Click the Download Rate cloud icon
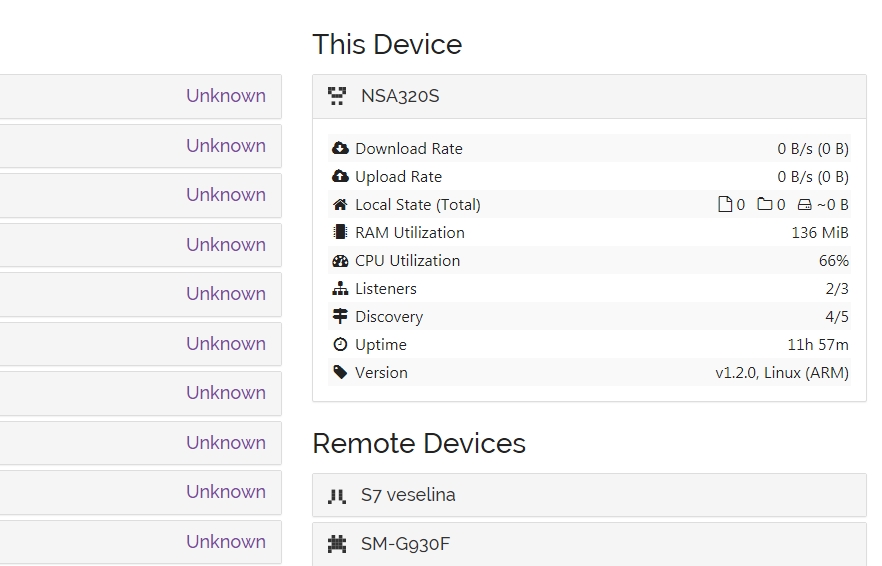 340,148
